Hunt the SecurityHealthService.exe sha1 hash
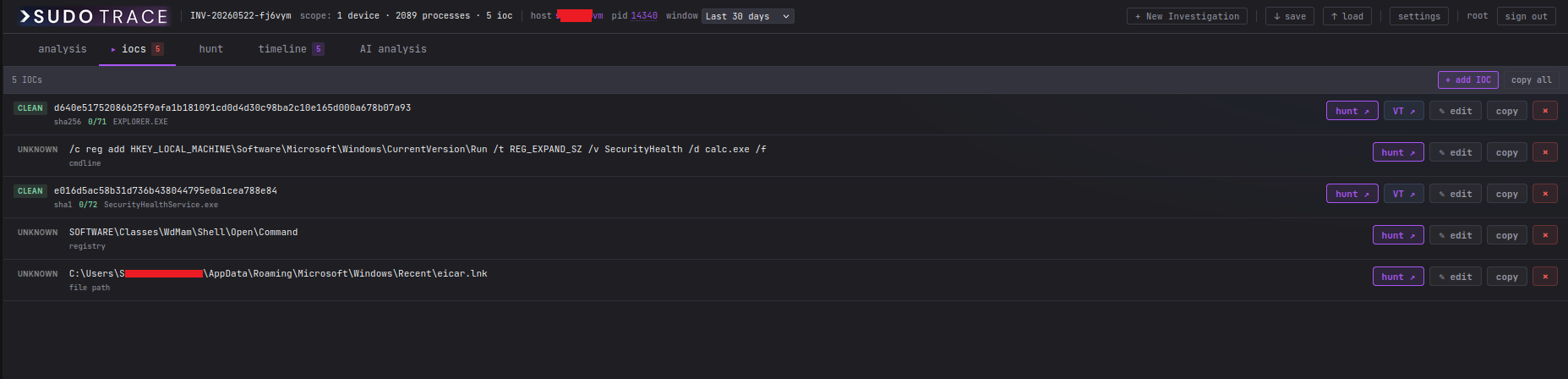Image resolution: width=1568 pixels, height=379 pixels. tap(1352, 194)
